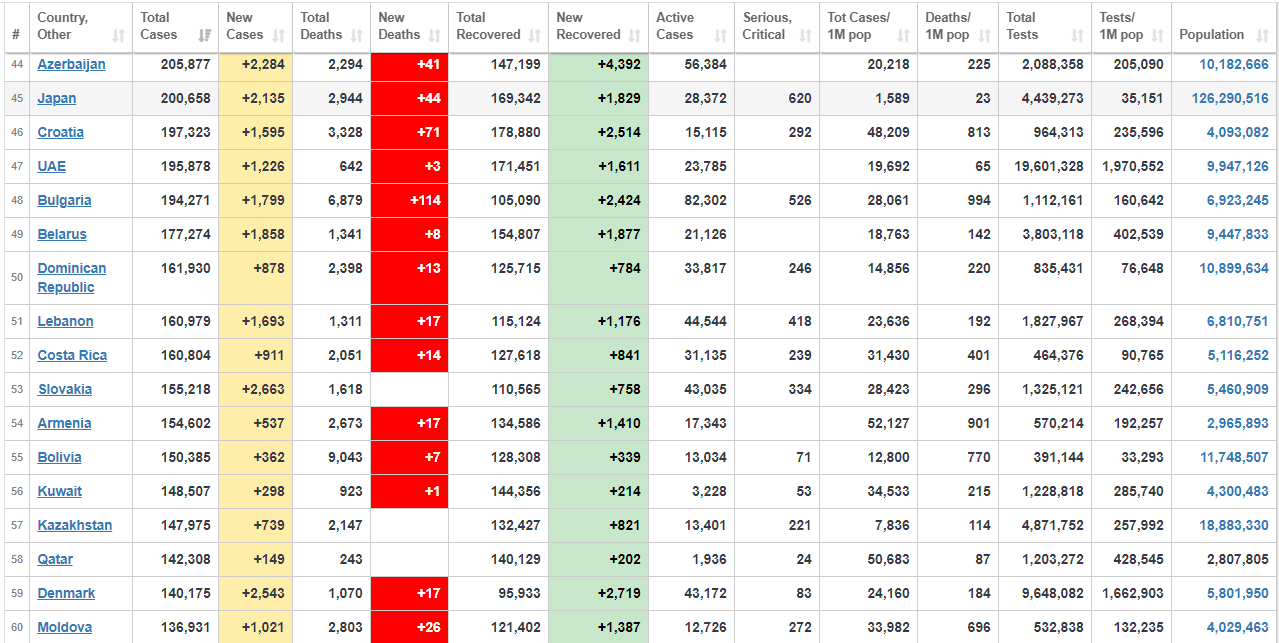The image size is (1279, 643).
Task: Select Bulgaria new deaths +114 cell
Action: pos(410,200)
